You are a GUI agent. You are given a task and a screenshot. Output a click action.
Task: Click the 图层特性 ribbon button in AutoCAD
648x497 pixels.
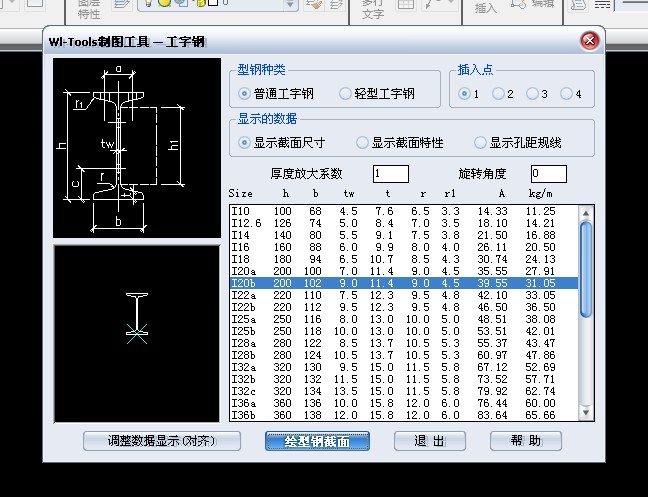pyautogui.click(x=89, y=9)
